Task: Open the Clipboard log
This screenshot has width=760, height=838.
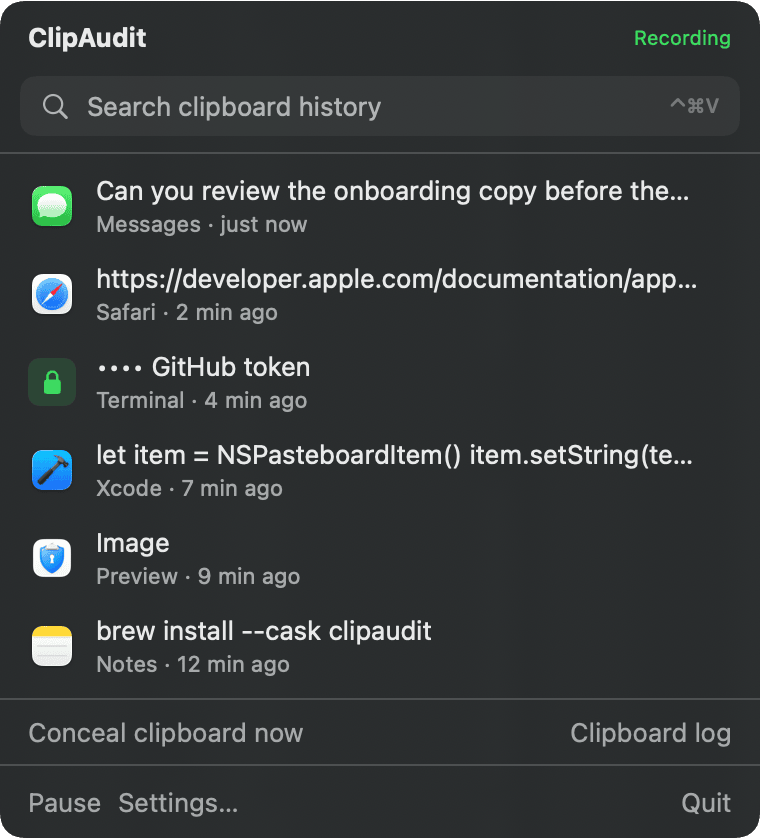Action: [650, 733]
